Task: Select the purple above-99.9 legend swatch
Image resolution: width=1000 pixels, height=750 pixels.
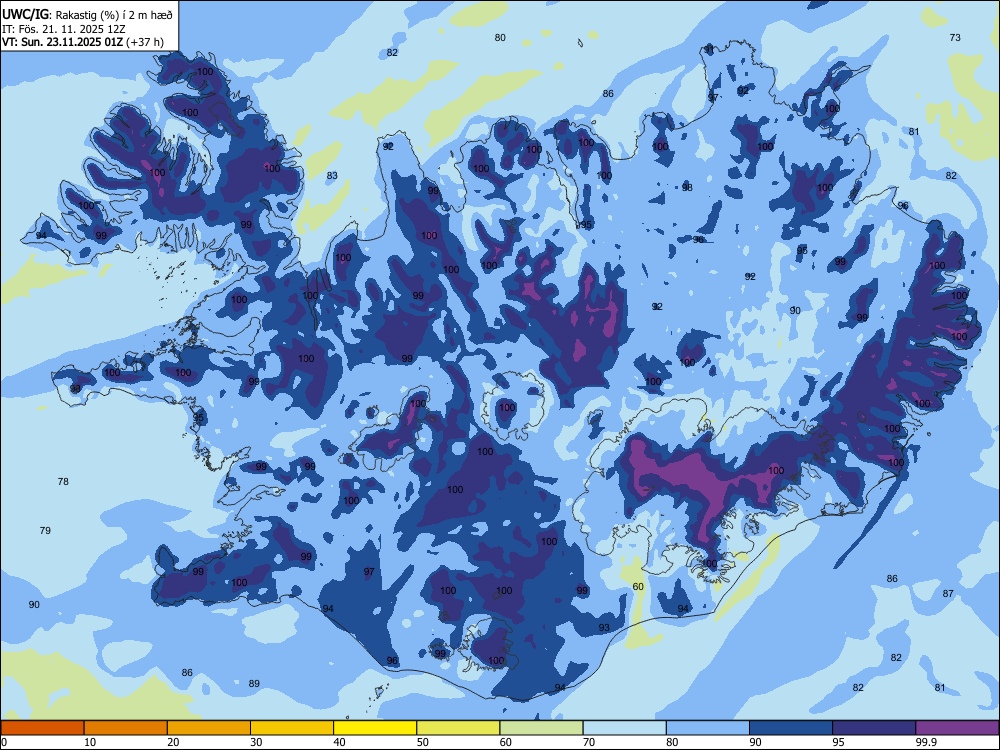Action: 957,728
